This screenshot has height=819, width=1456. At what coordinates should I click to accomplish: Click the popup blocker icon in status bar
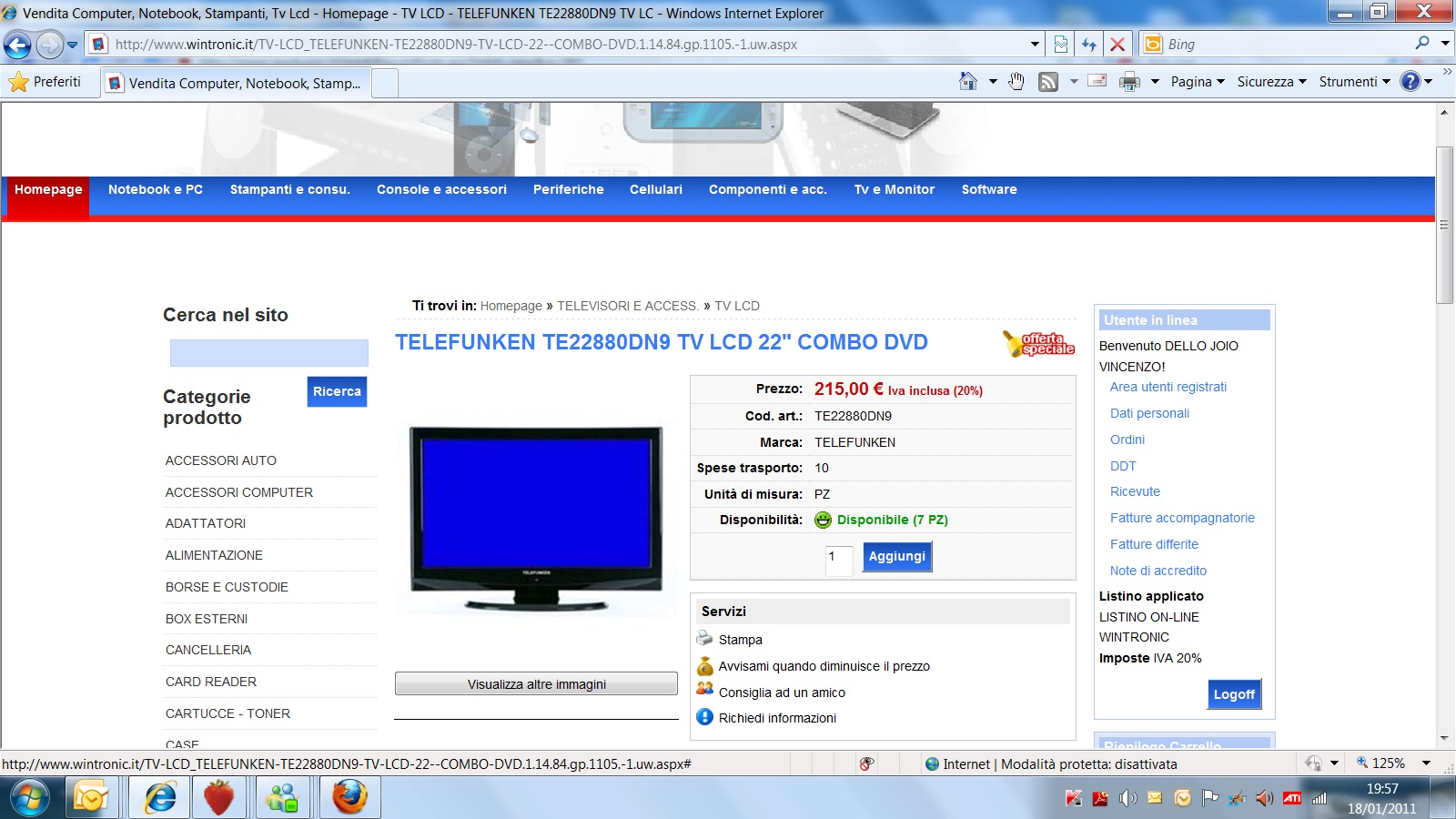click(866, 763)
